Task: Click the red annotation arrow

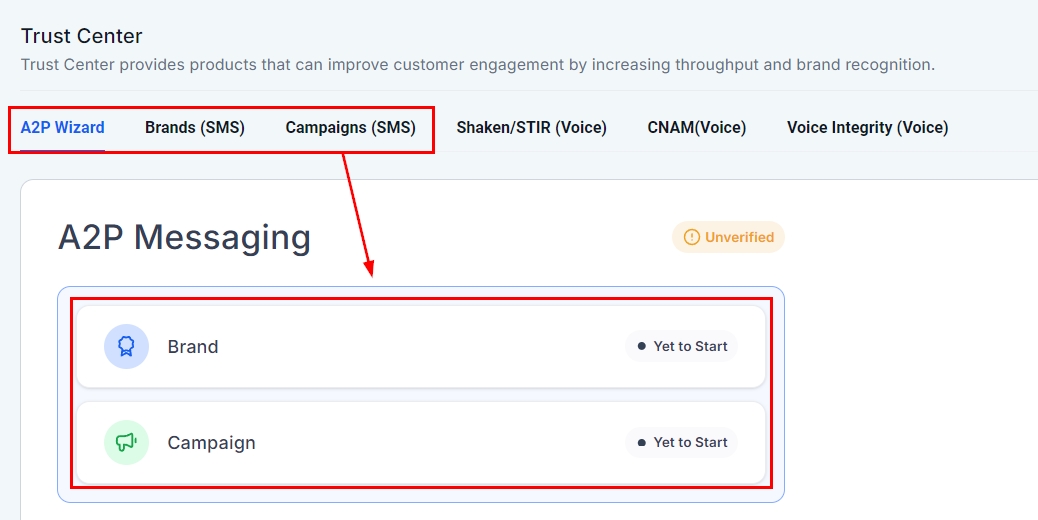Action: [358, 214]
